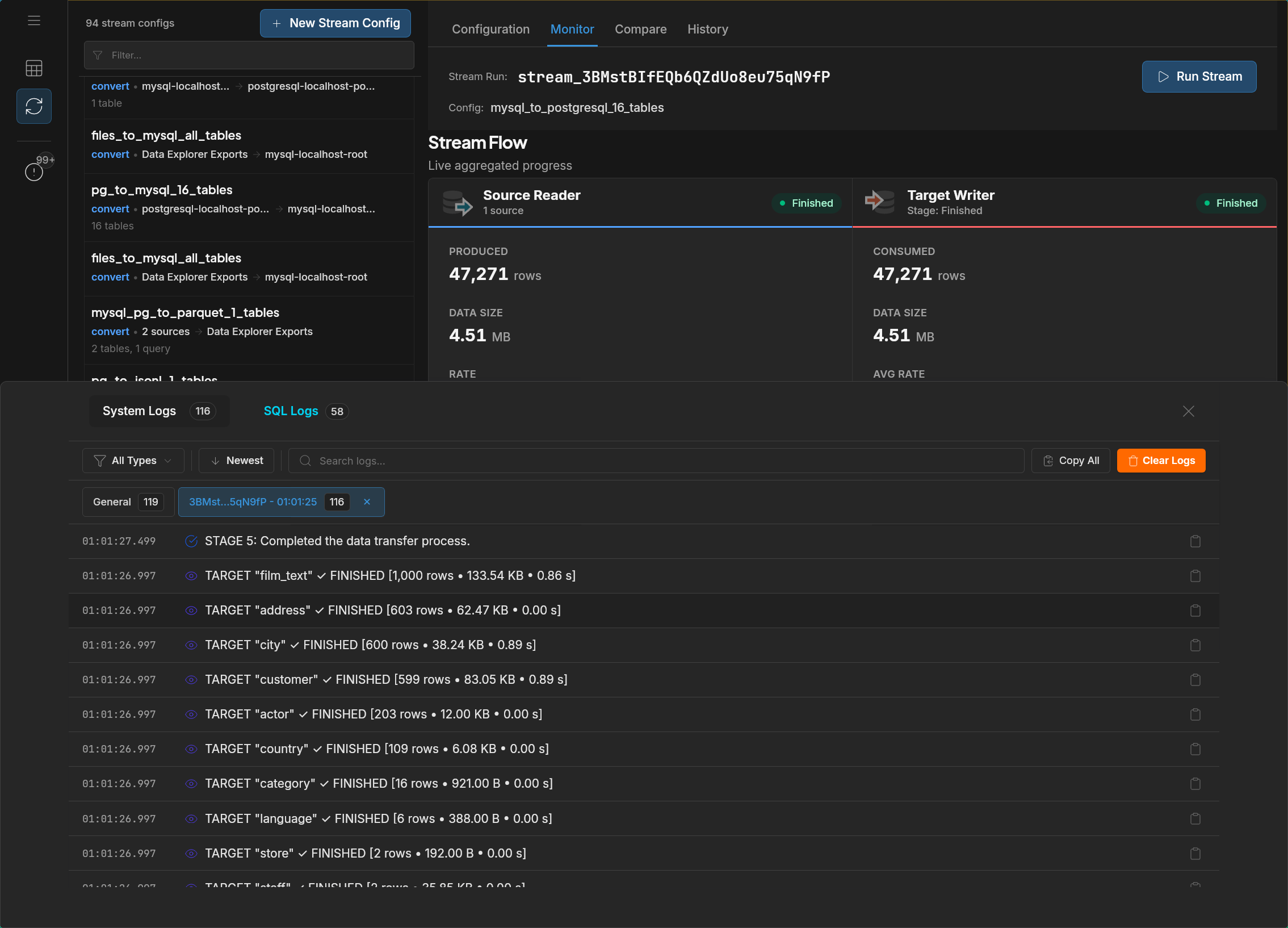Toggle eye icon on actor log row
Viewport: 1288px width, 928px height.
(x=191, y=714)
